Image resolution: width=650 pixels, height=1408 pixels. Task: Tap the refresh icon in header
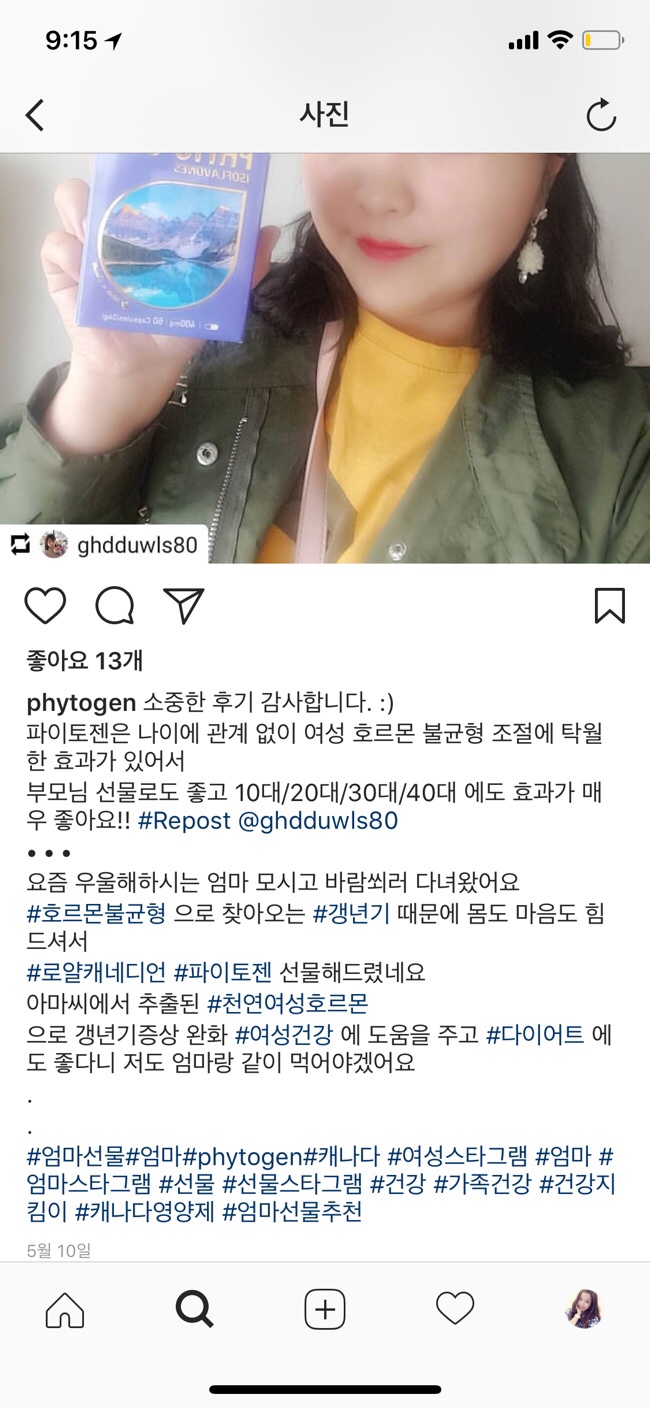601,116
